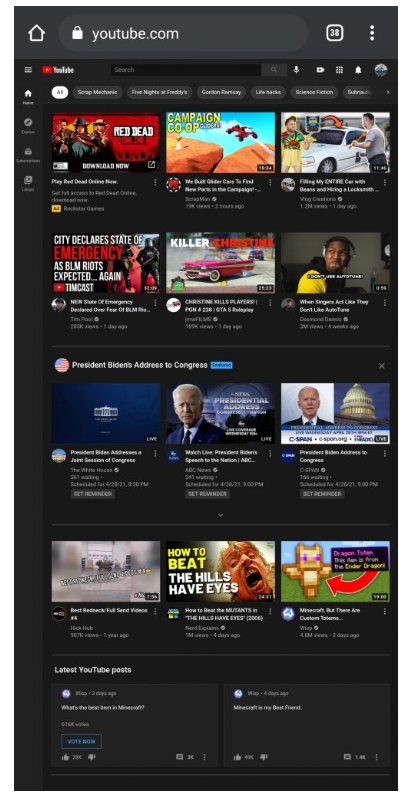Click the youtube.com address bar

click(x=183, y=34)
